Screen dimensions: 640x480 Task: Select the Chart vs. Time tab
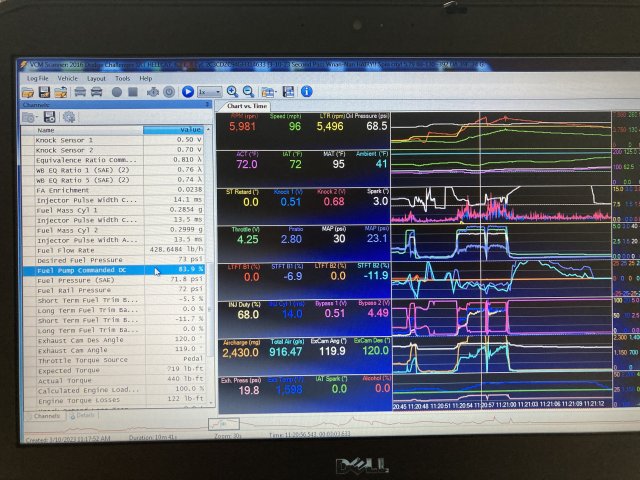[247, 106]
